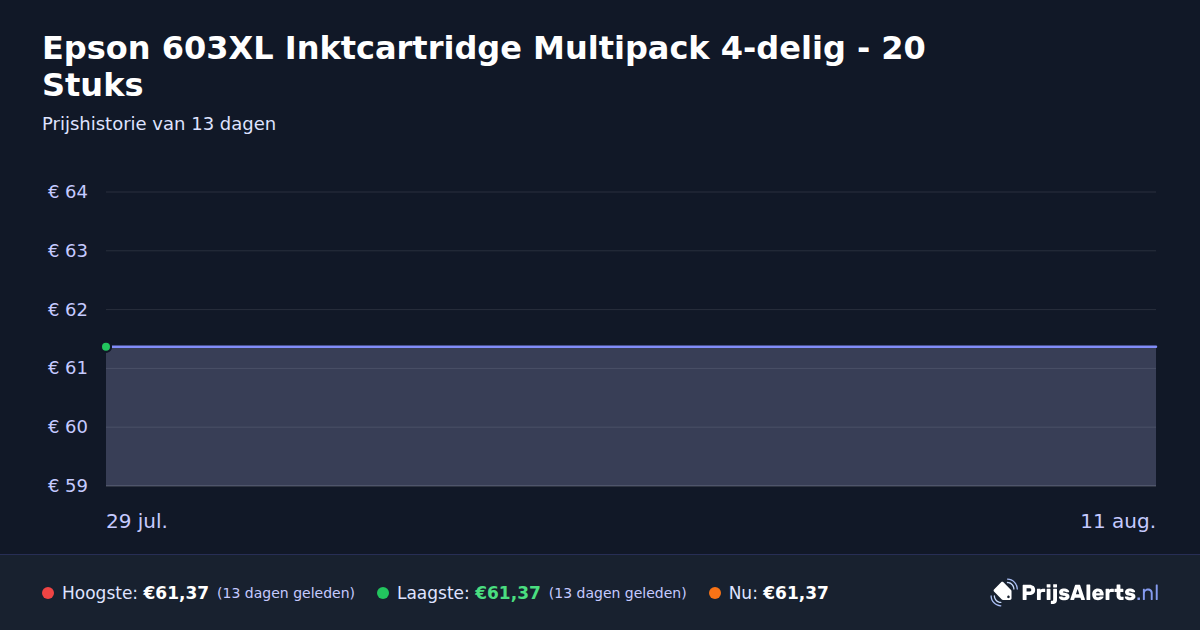The height and width of the screenshot is (630, 1200).
Task: Click the € 64 axis label
Action: pos(68,192)
